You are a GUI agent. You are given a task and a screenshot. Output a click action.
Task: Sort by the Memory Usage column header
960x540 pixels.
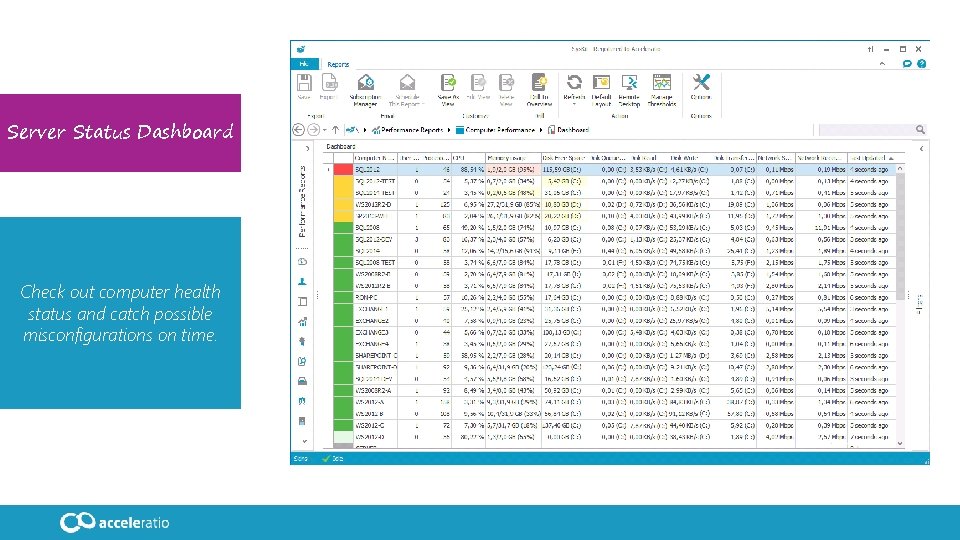point(513,158)
